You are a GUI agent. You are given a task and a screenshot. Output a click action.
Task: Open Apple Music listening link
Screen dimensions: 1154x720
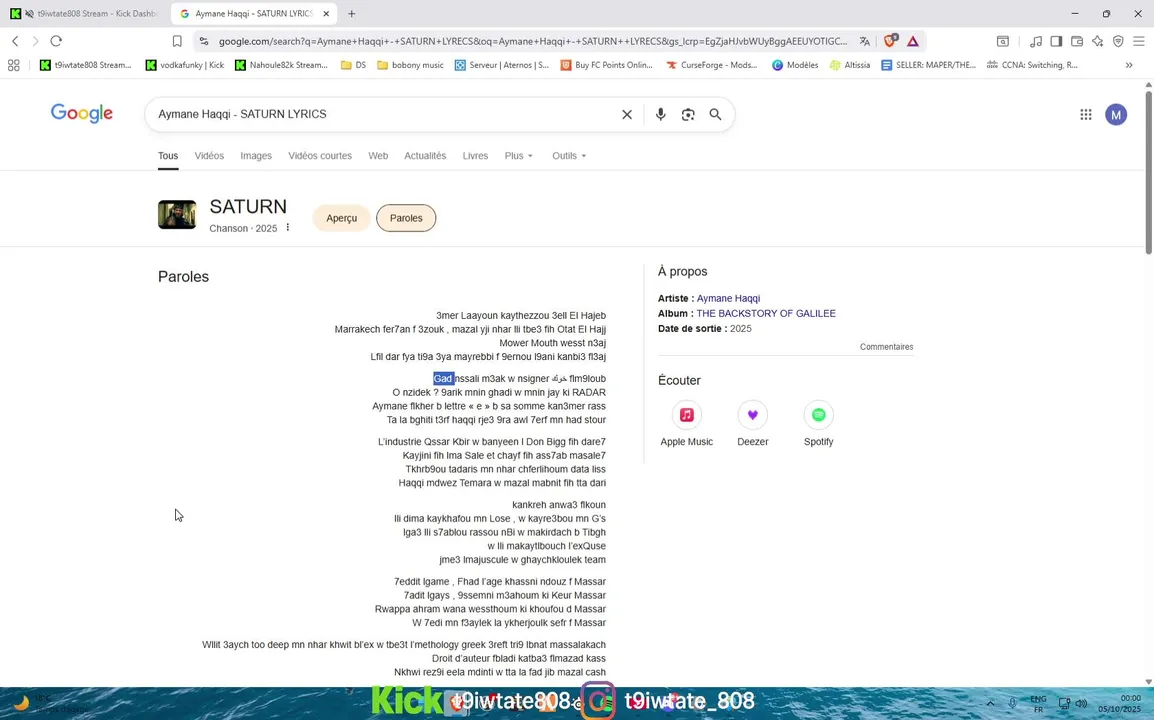coord(687,424)
